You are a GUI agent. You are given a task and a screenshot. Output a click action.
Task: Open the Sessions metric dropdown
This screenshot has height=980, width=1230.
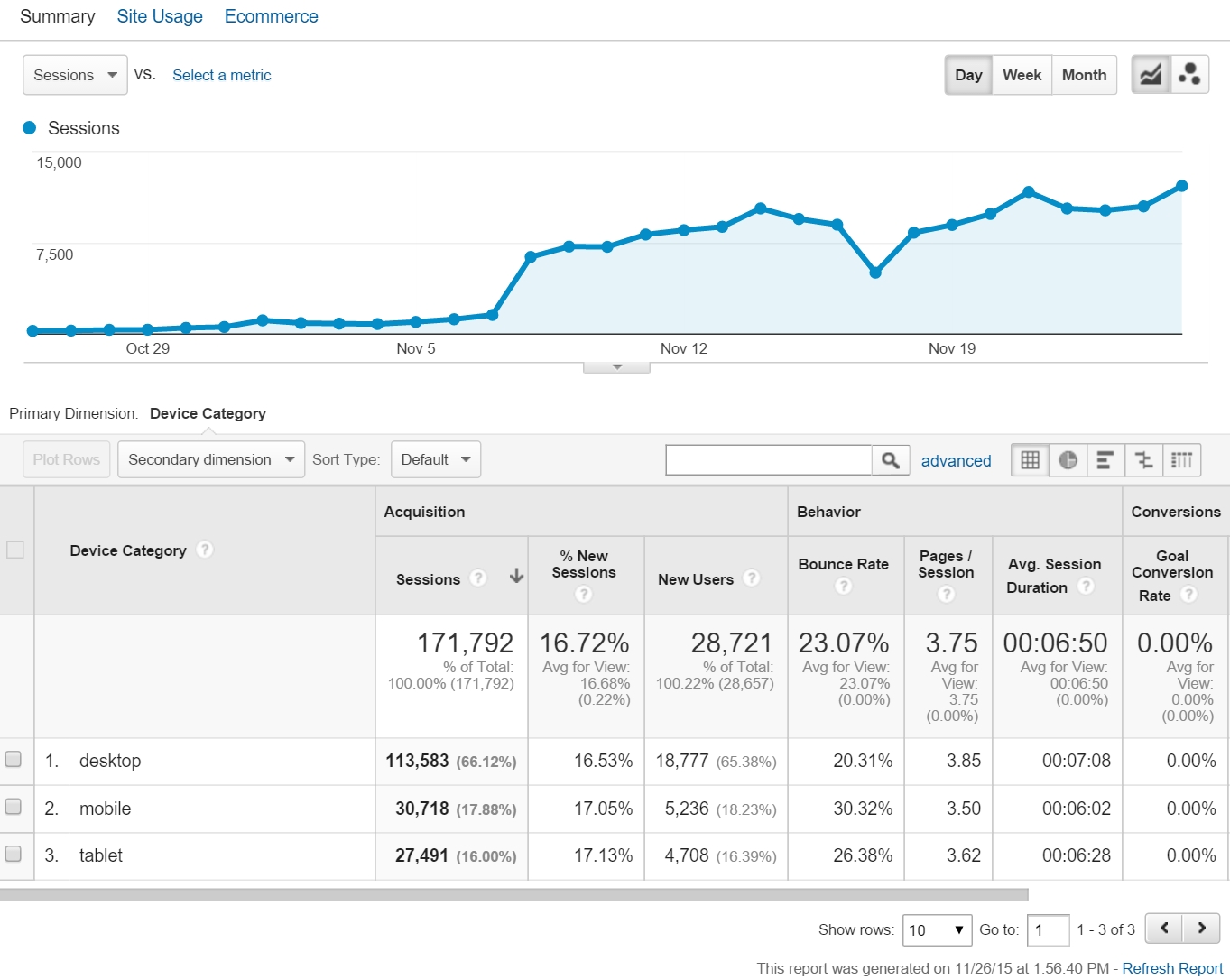pos(75,75)
